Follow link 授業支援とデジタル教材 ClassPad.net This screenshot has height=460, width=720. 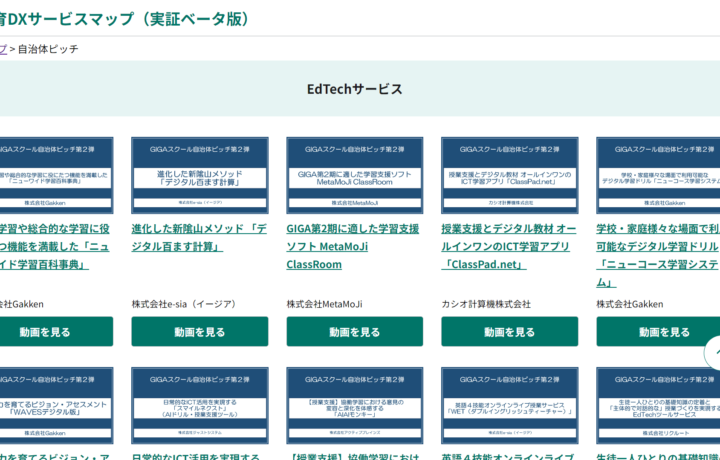tap(509, 247)
